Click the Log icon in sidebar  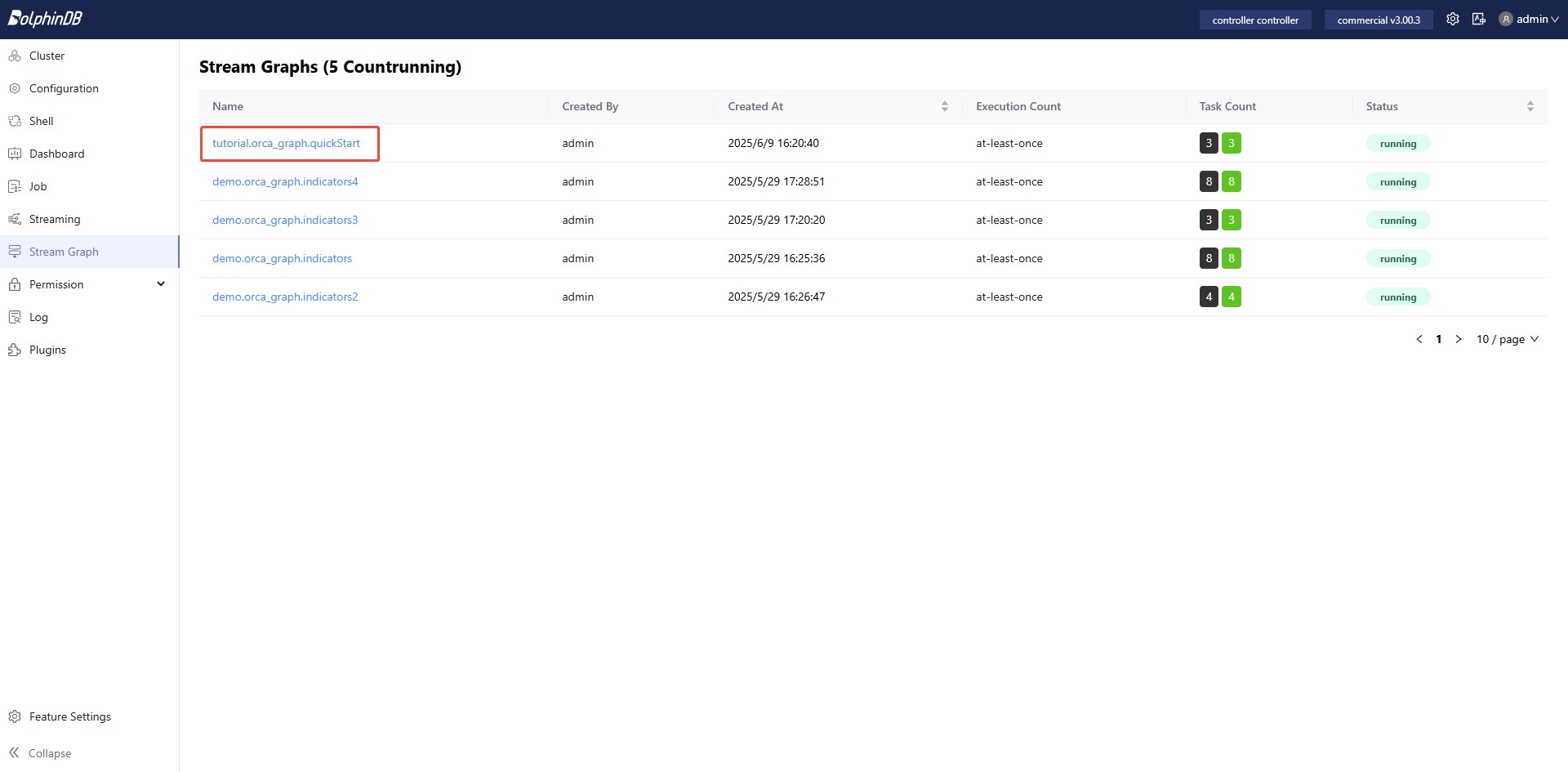point(15,317)
